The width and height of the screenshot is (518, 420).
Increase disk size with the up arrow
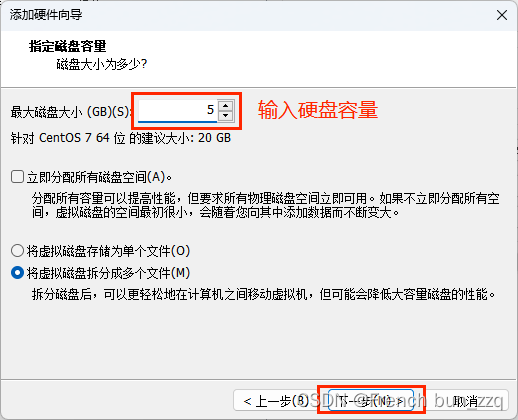pos(226,106)
